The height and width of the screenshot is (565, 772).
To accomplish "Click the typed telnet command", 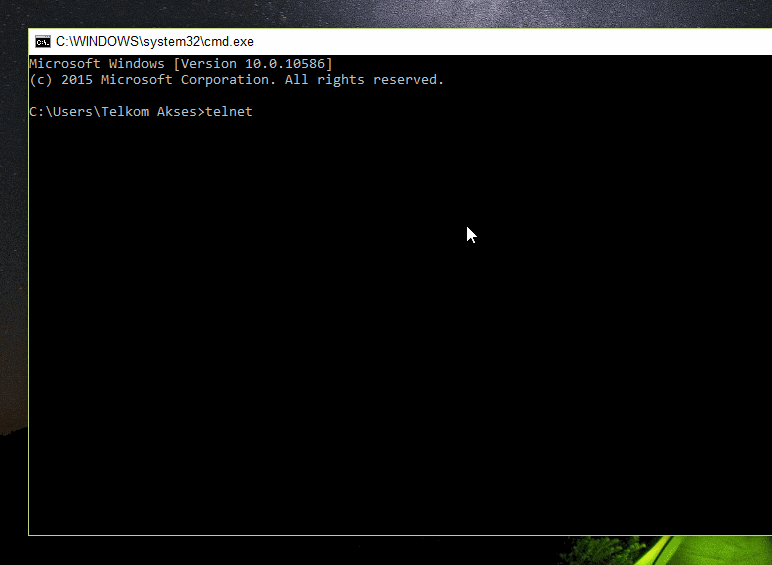I will 229,112.
